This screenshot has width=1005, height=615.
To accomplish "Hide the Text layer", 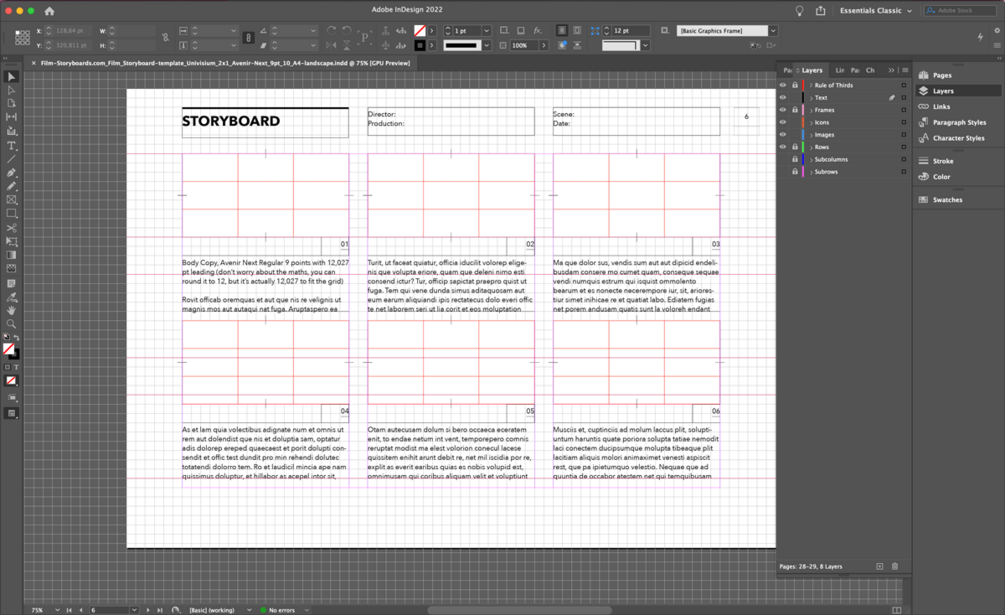I will pos(783,97).
